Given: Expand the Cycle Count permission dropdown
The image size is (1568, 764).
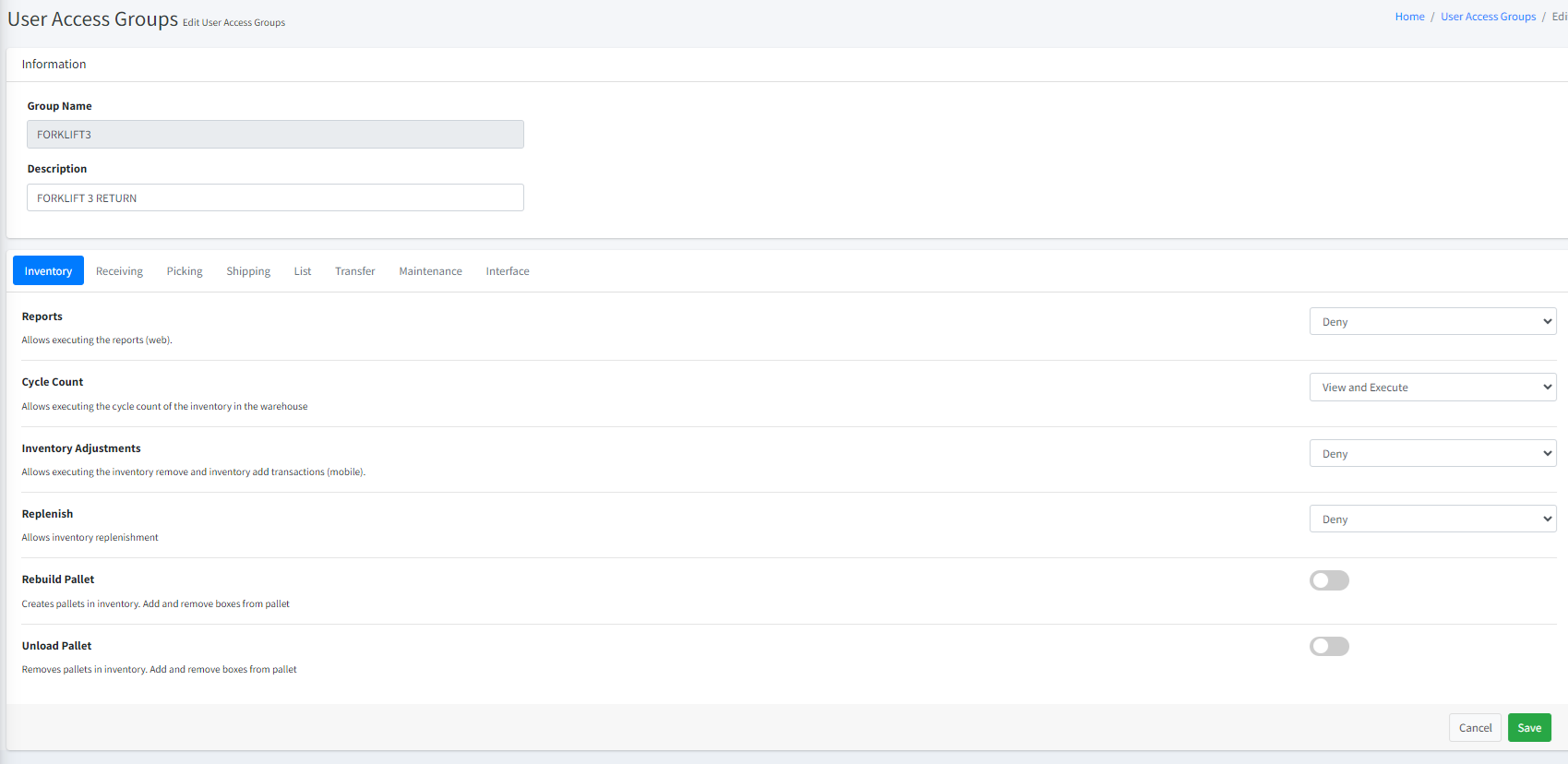Looking at the screenshot, I should [x=1432, y=388].
